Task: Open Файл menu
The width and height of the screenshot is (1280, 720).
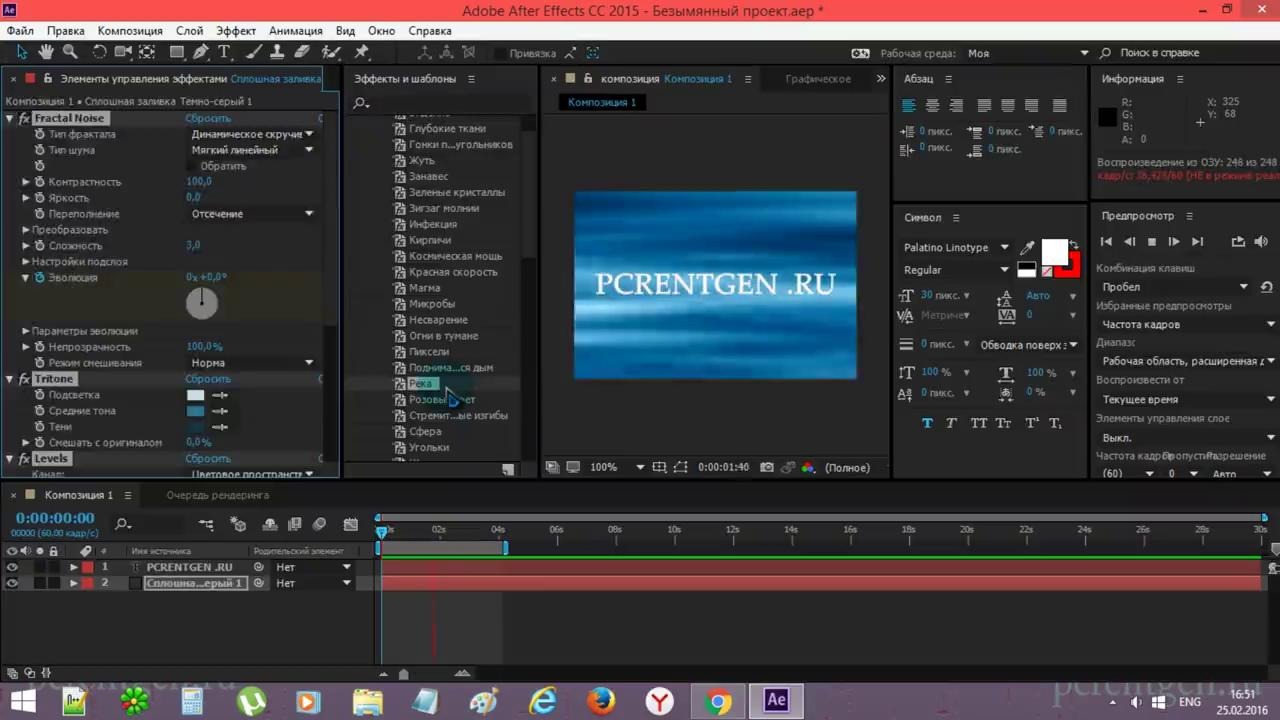Action: point(20,31)
